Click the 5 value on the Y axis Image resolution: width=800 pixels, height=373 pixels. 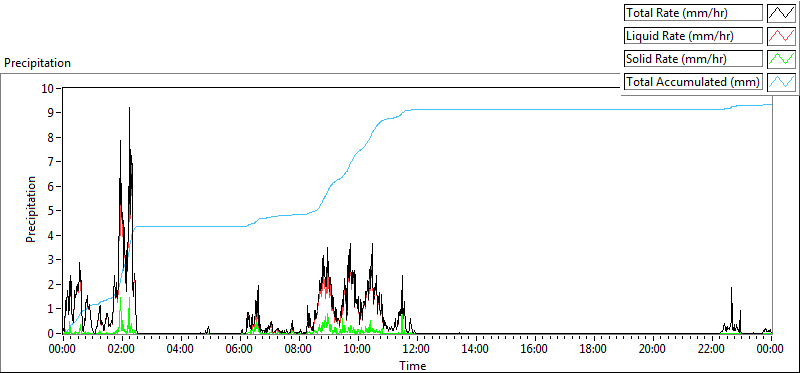click(52, 211)
